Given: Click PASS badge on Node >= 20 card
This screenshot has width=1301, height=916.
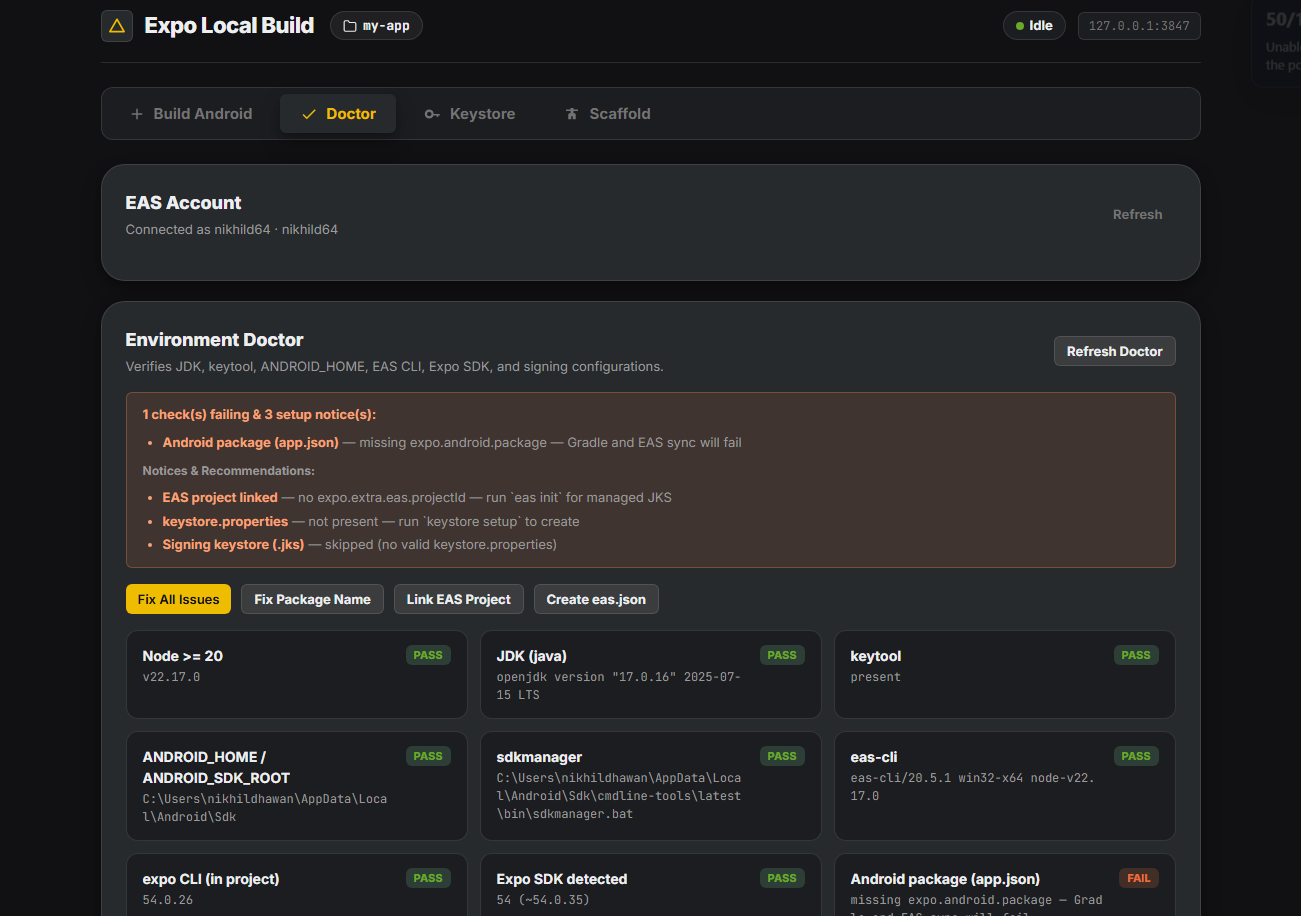Looking at the screenshot, I should click(428, 656).
